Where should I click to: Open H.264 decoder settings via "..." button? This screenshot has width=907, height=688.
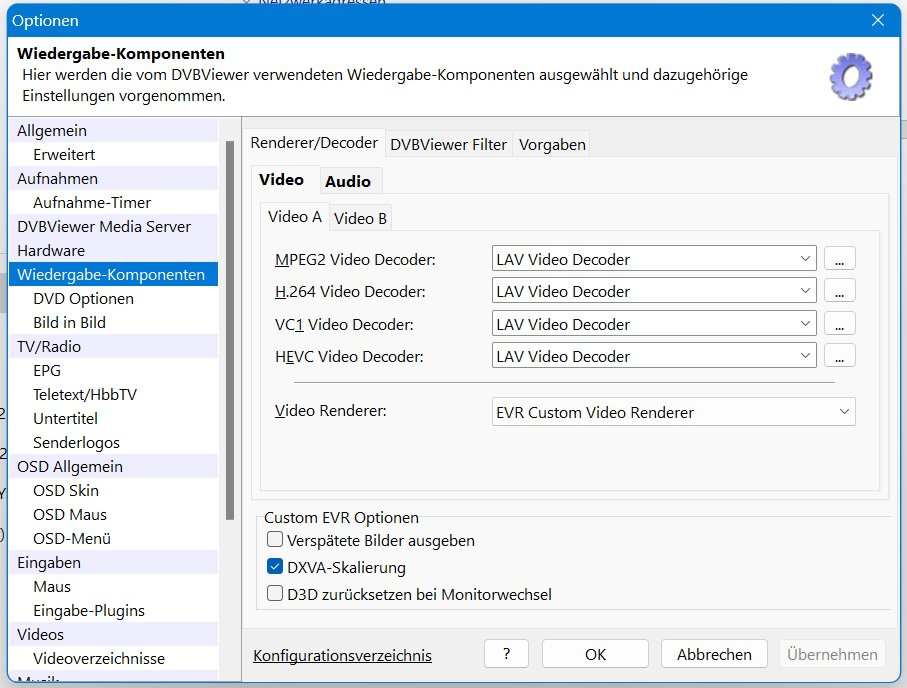pyautogui.click(x=839, y=291)
